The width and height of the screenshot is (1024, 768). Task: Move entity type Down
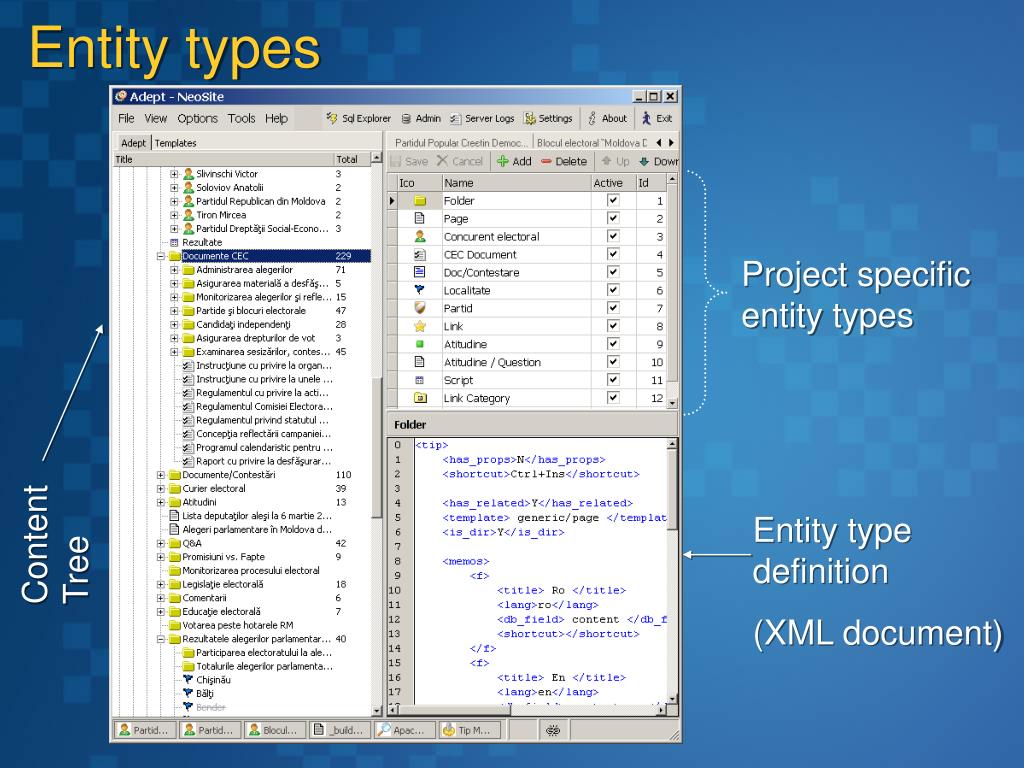pyautogui.click(x=658, y=161)
